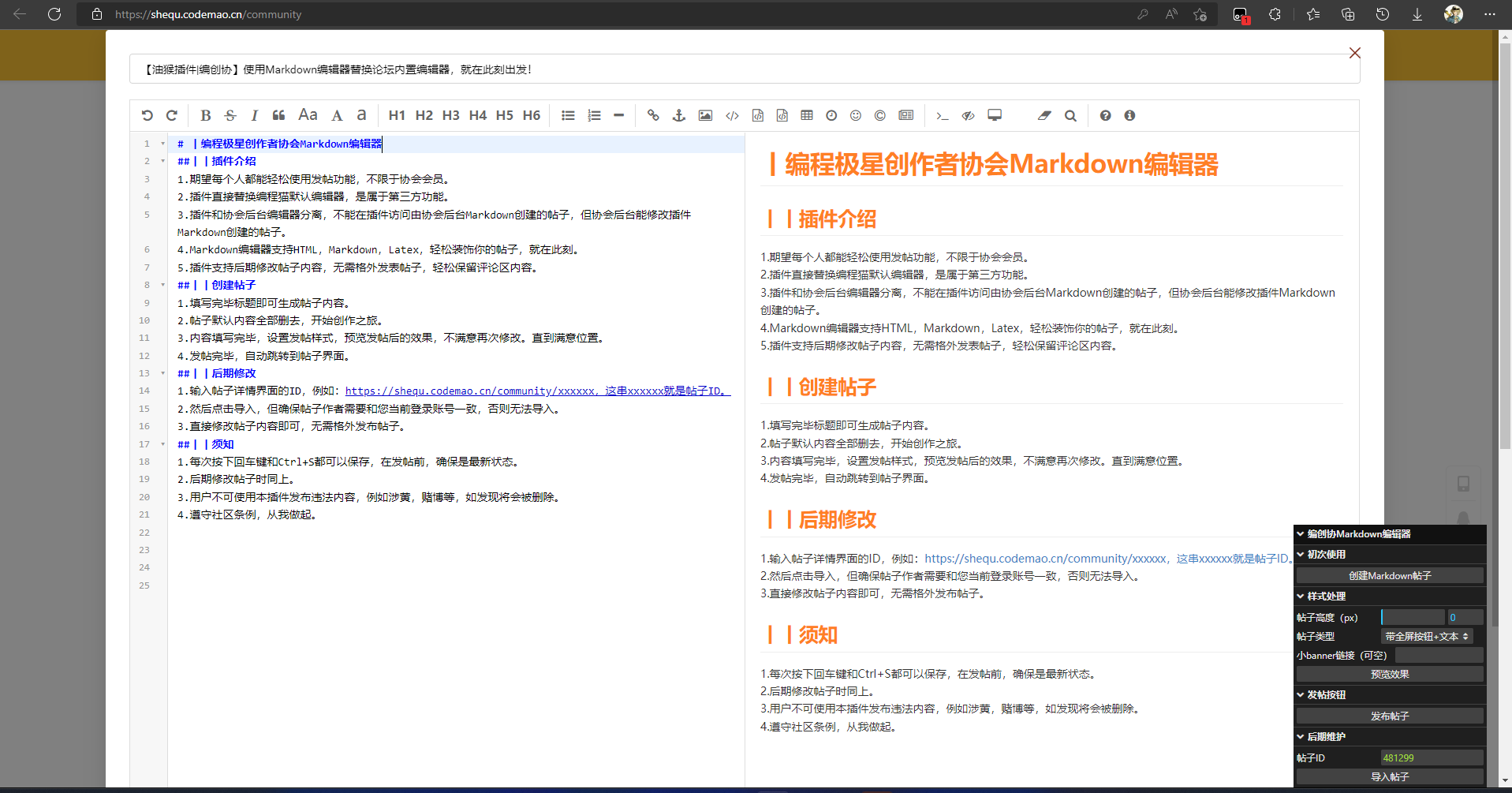Click 发布帖子 button

point(1390,716)
